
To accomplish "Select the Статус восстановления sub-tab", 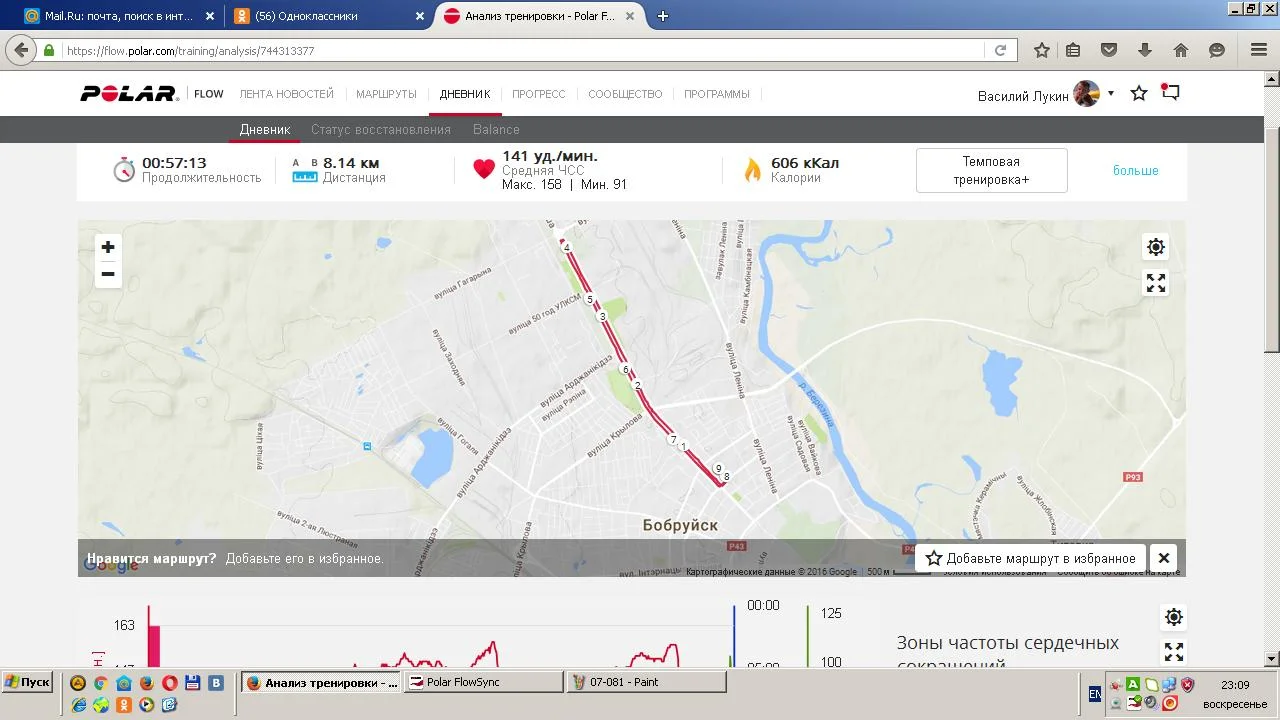I will [x=381, y=129].
